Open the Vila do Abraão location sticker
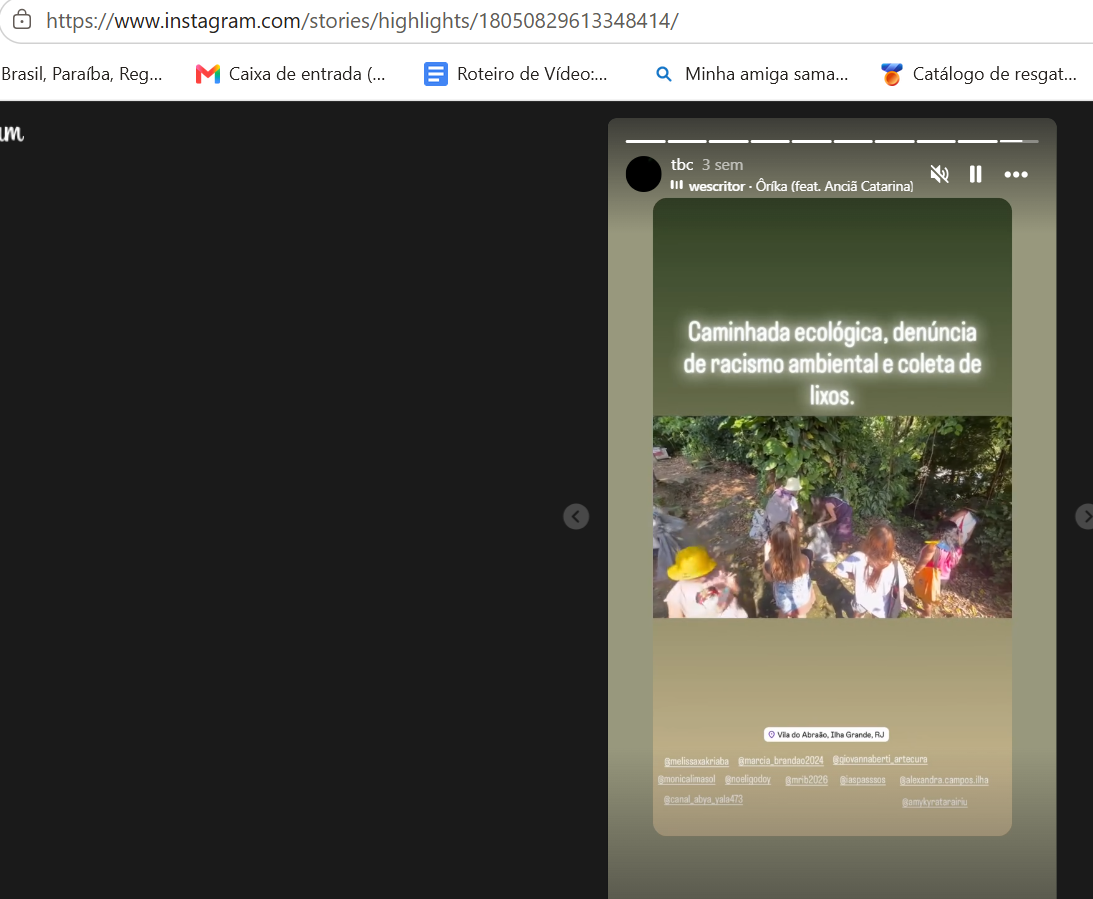The width and height of the screenshot is (1093, 899). pos(826,735)
